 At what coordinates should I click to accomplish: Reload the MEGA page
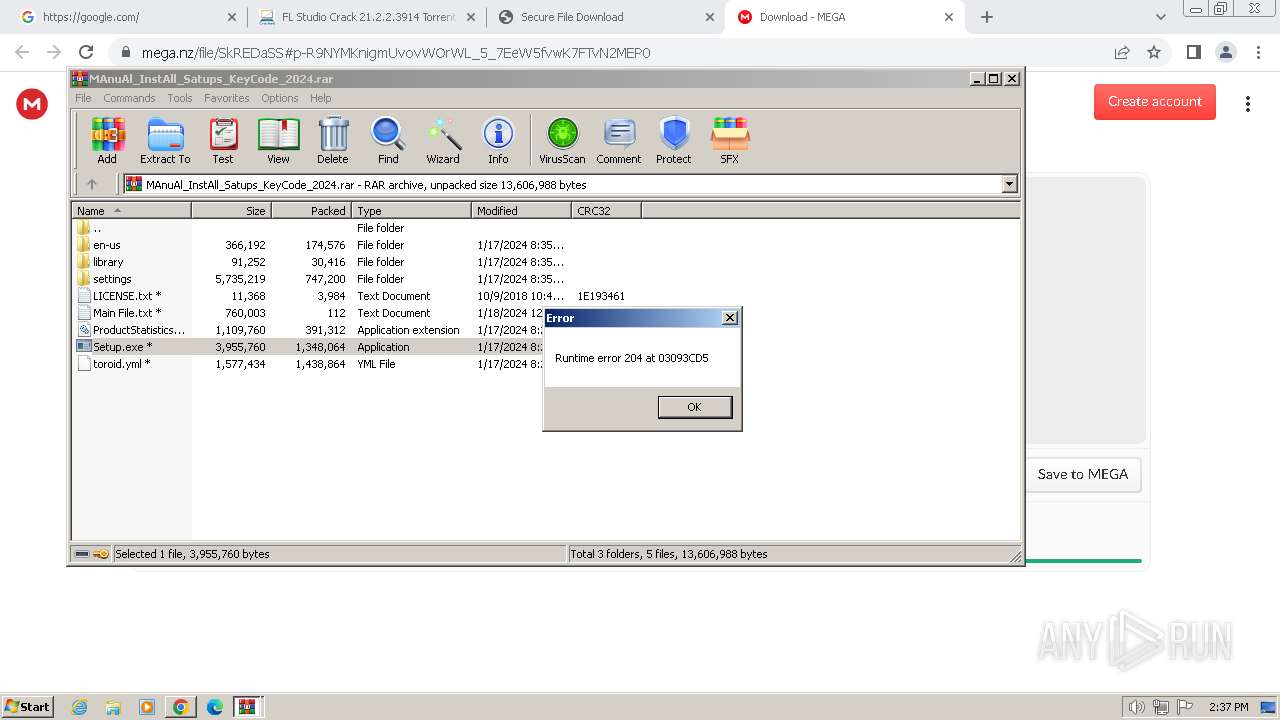tap(86, 52)
